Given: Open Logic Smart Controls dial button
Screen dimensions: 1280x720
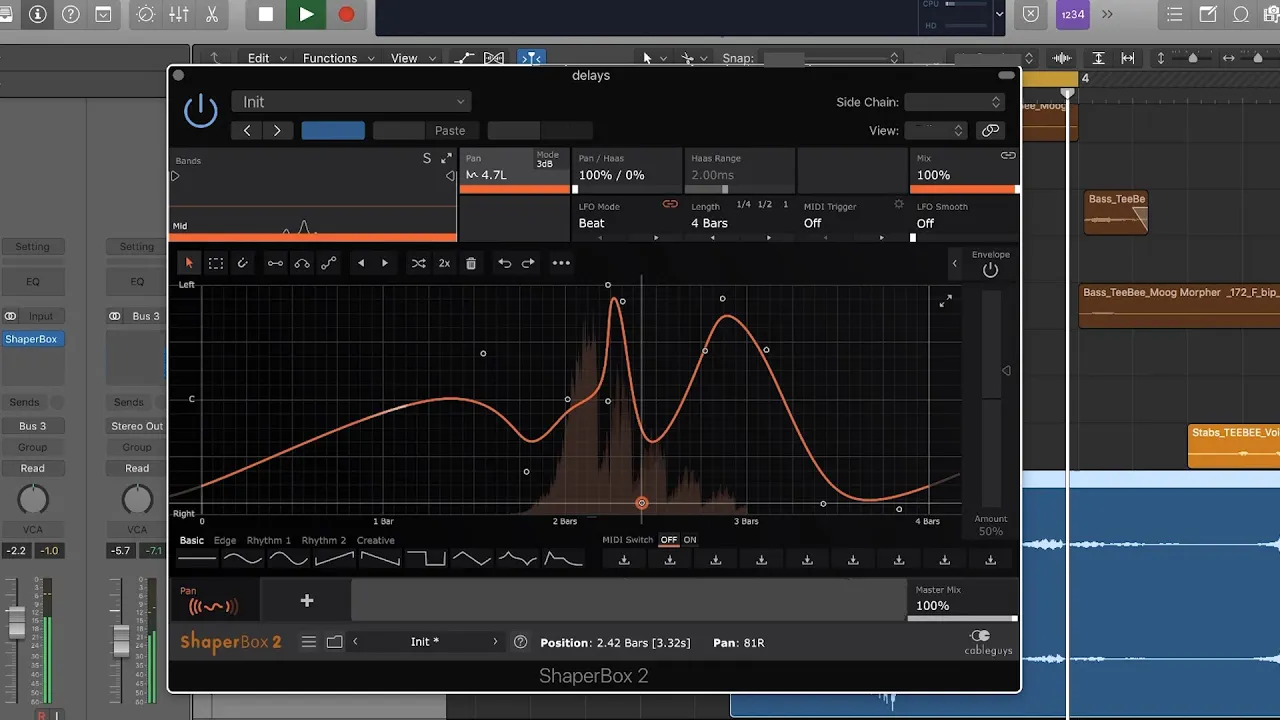Looking at the screenshot, I should click(146, 14).
